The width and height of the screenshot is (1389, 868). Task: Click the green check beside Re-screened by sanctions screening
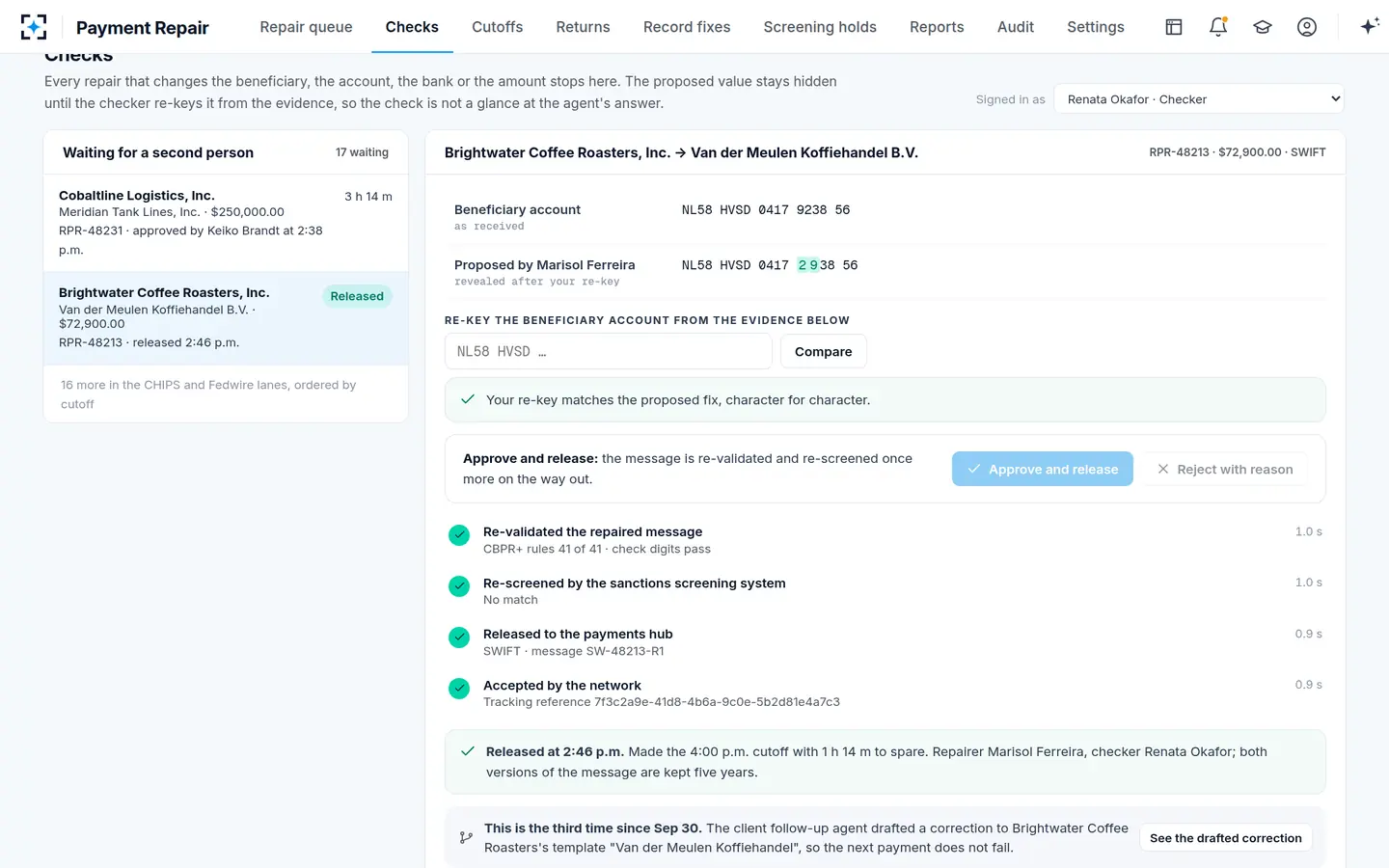pos(459,586)
